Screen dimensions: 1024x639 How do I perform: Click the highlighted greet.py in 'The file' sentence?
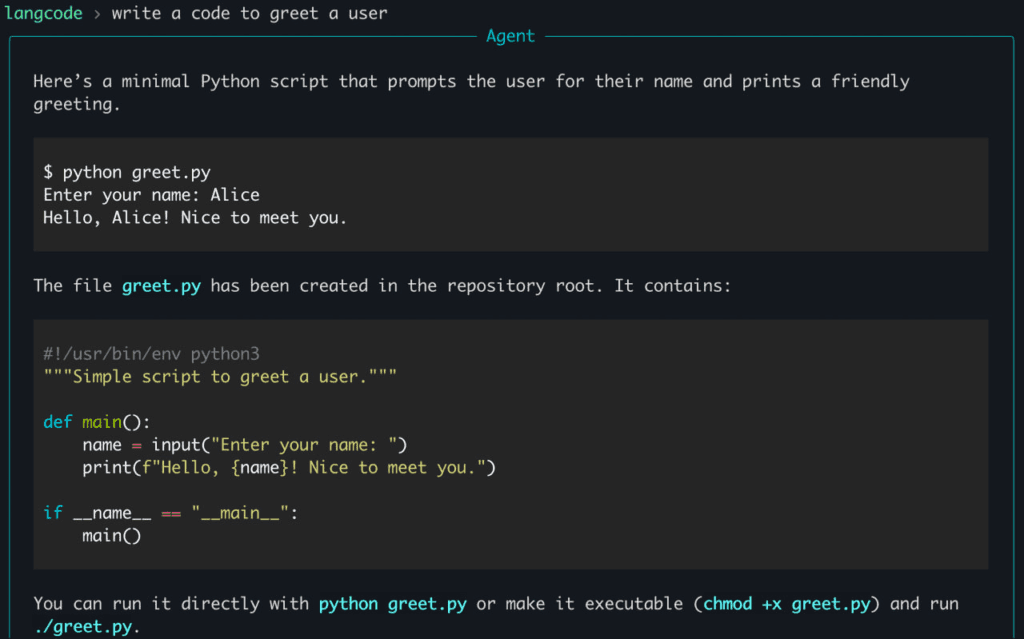coord(161,286)
